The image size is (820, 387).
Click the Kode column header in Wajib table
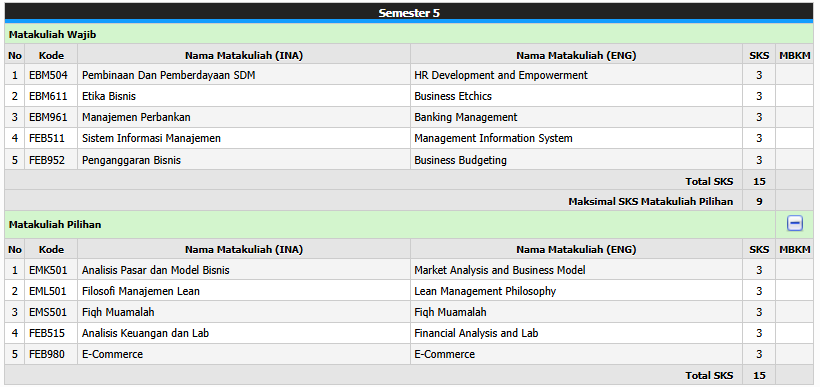tap(51, 55)
